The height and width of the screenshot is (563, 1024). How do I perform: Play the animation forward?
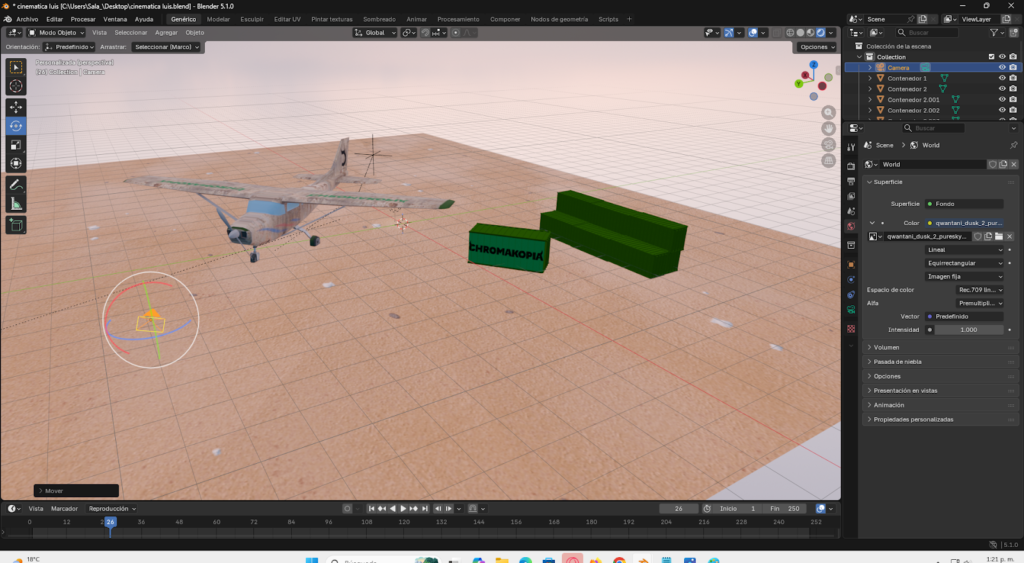point(403,509)
